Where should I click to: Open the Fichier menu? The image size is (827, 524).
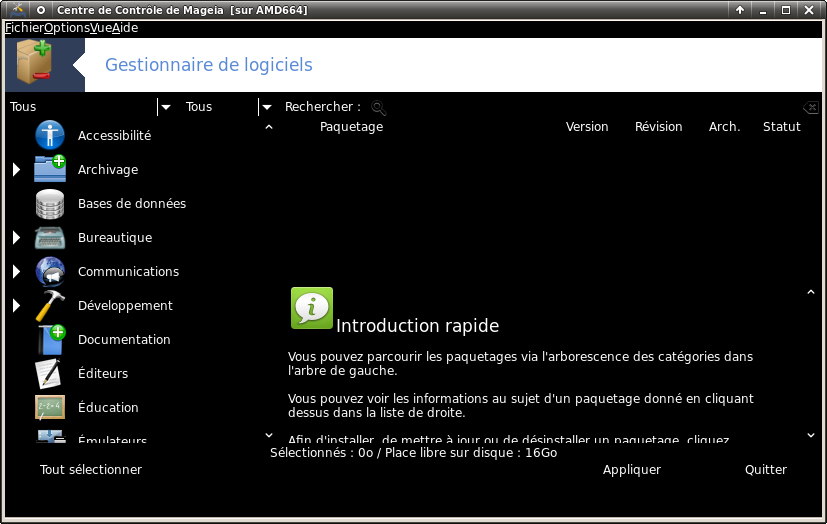[x=24, y=28]
